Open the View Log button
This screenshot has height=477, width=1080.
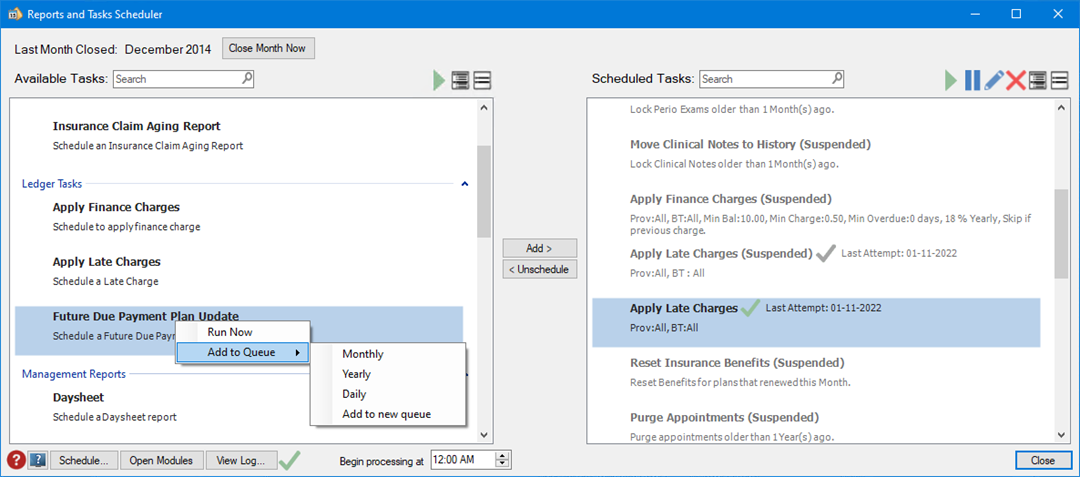click(x=240, y=460)
